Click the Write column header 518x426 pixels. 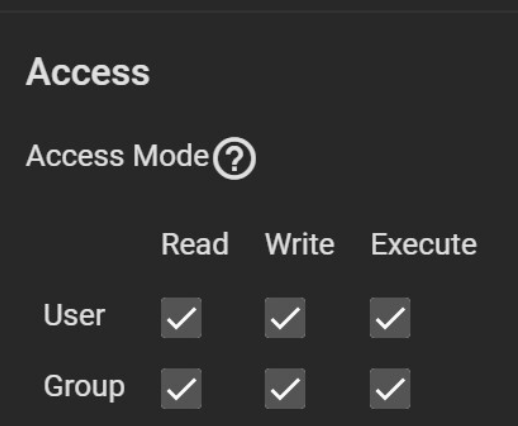click(300, 244)
